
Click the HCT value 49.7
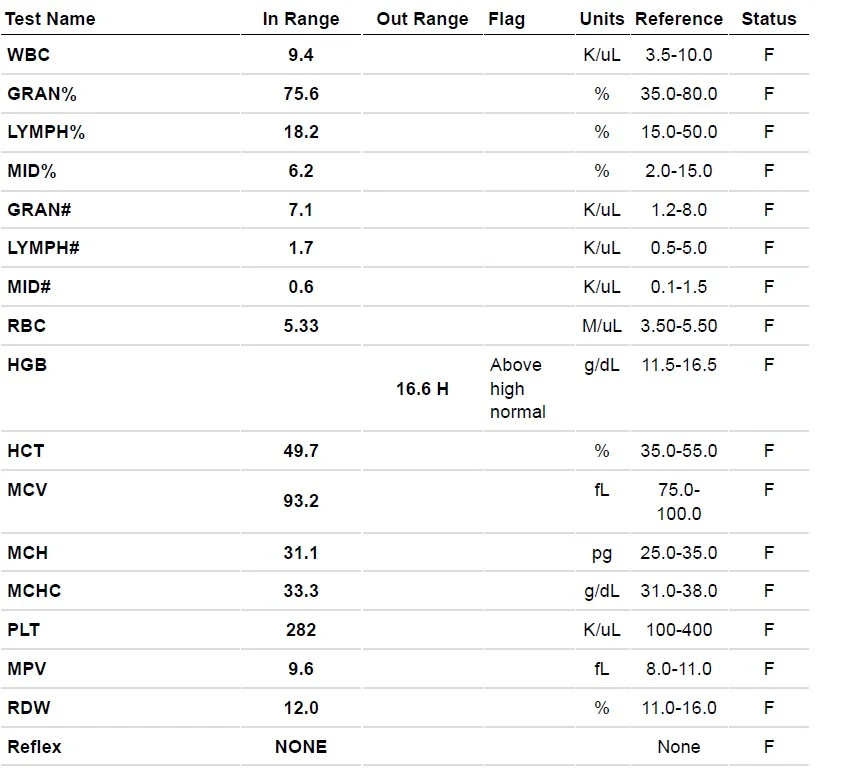(x=301, y=451)
